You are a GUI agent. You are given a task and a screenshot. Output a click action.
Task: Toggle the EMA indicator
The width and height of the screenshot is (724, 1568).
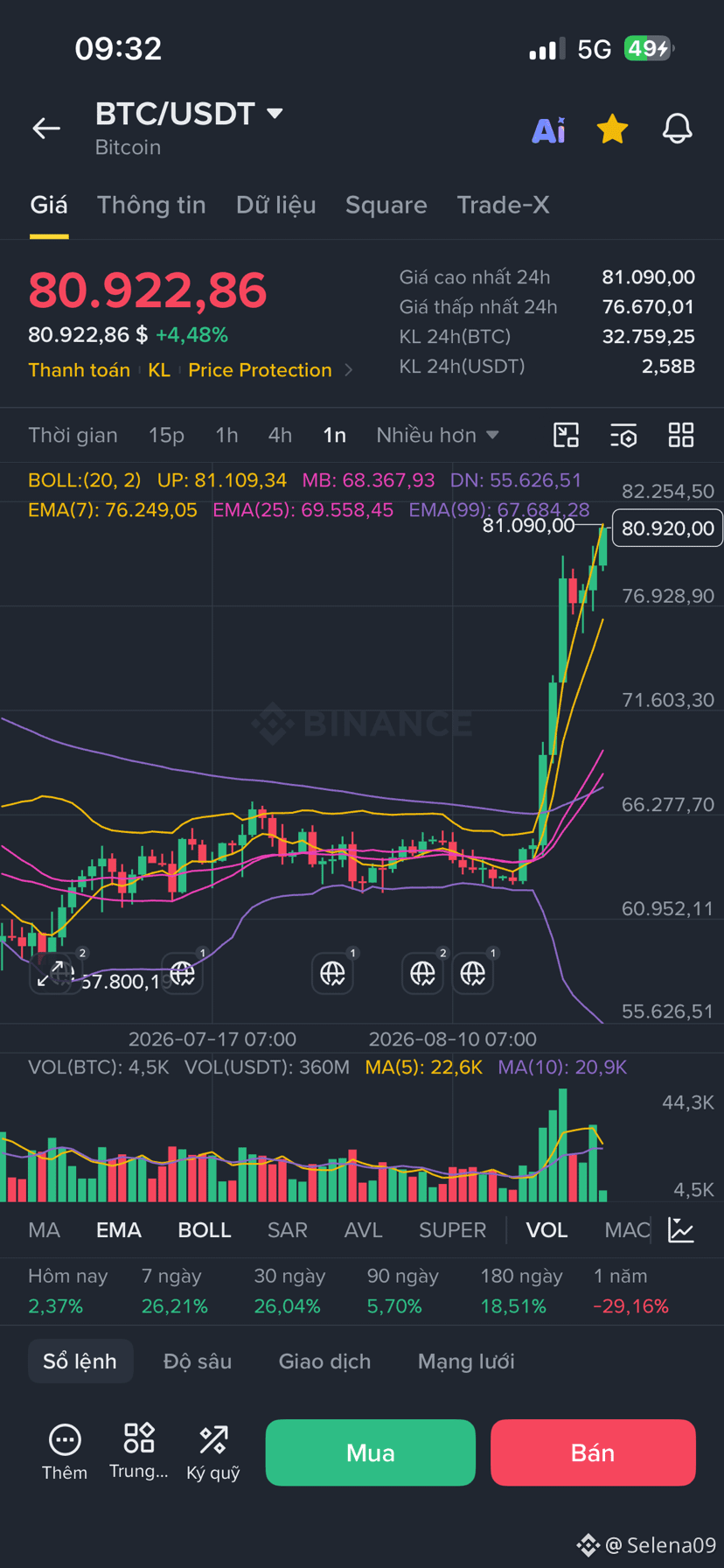click(x=119, y=1230)
